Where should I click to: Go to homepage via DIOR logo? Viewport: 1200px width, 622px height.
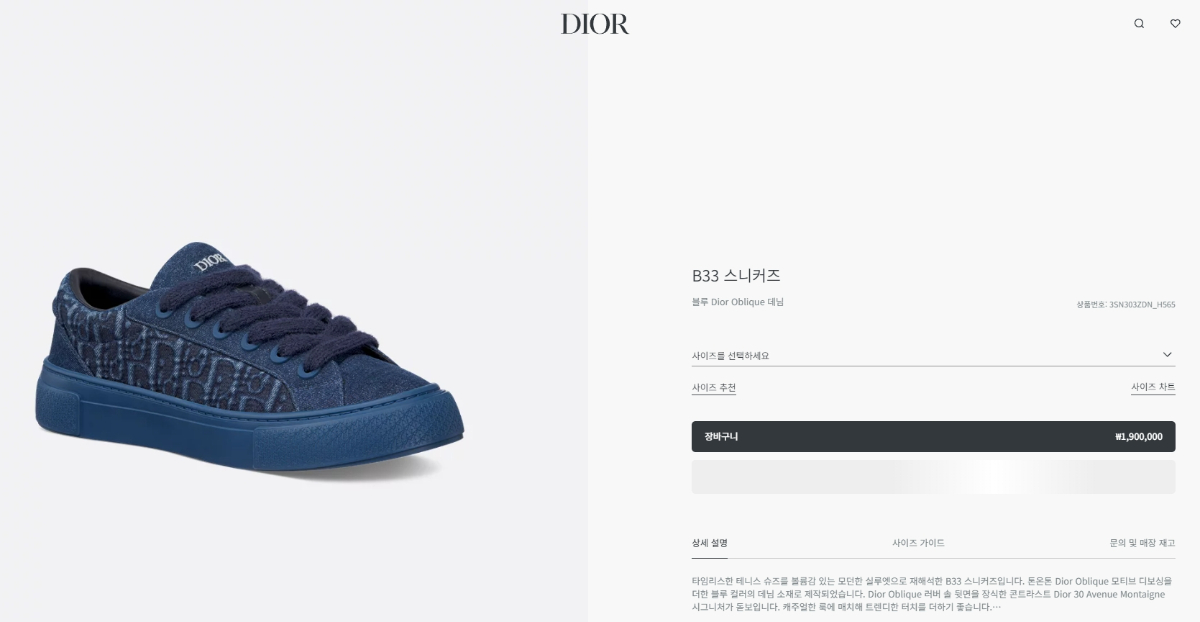pos(595,23)
